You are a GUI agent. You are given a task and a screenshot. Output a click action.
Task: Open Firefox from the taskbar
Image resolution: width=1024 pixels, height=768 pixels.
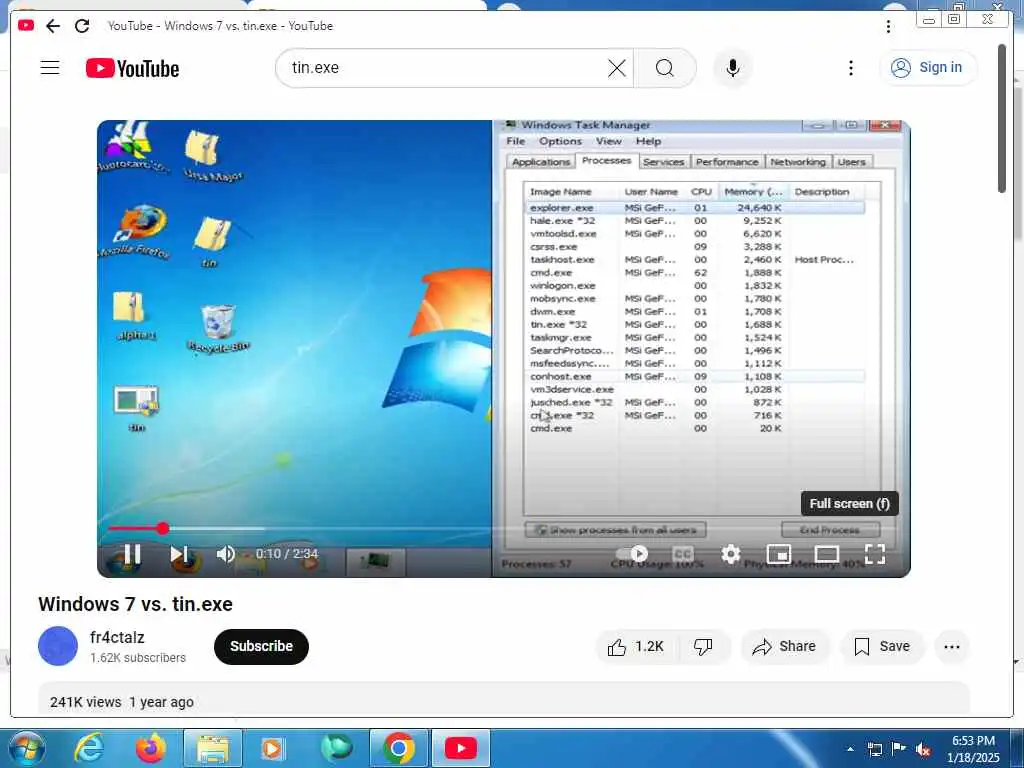[151, 748]
